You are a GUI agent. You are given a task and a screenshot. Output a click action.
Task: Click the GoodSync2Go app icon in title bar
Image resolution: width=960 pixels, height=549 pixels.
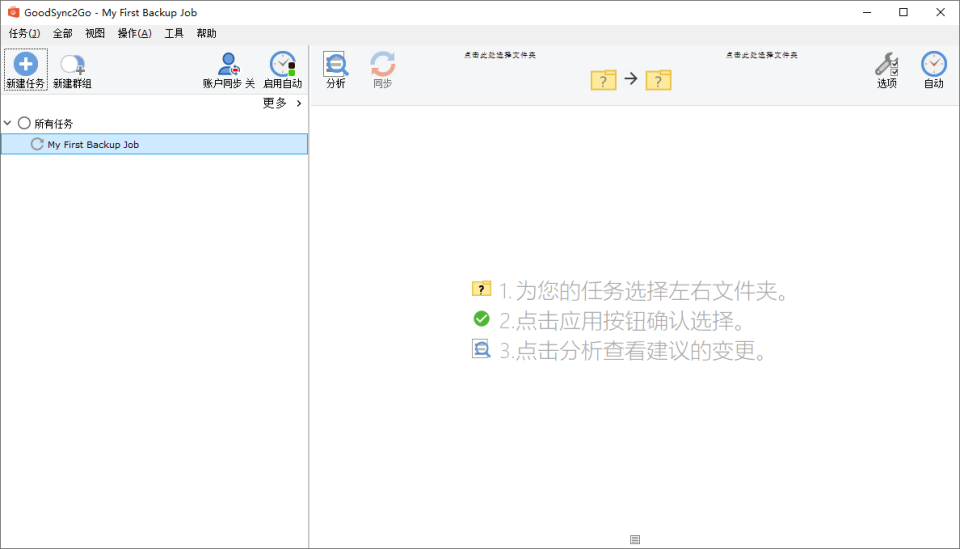13,12
